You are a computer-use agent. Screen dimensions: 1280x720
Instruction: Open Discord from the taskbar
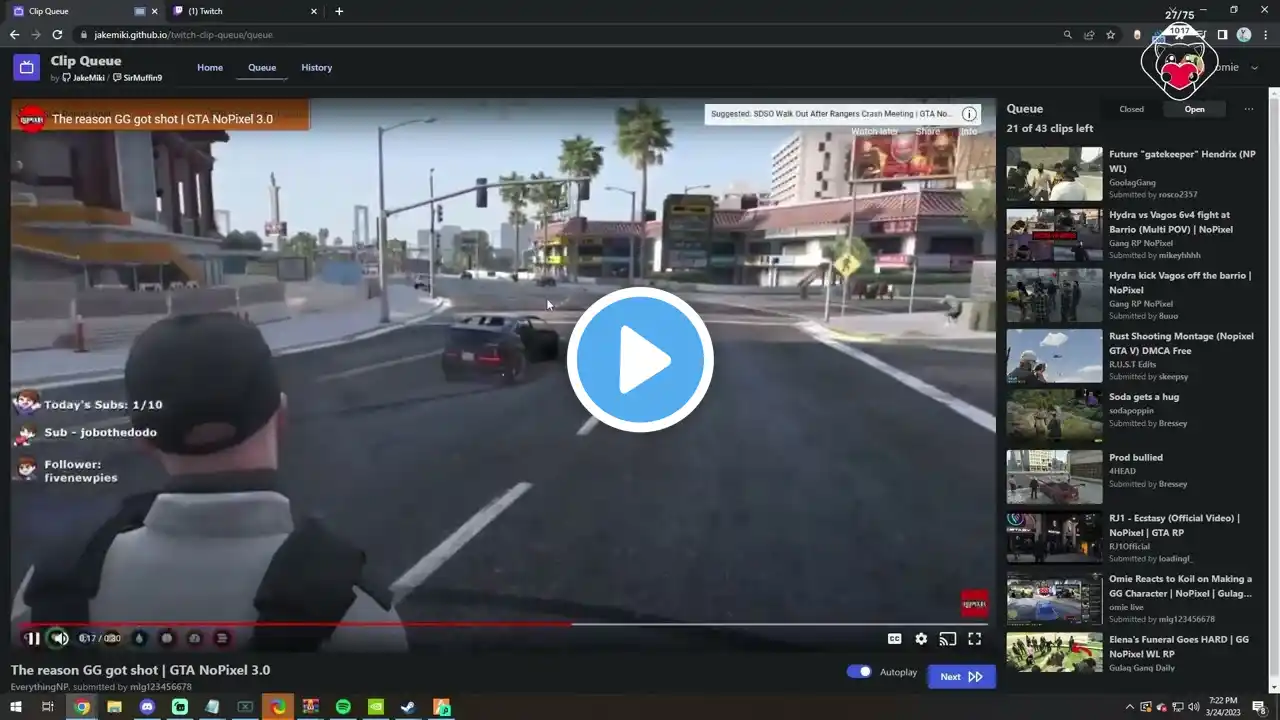148,707
